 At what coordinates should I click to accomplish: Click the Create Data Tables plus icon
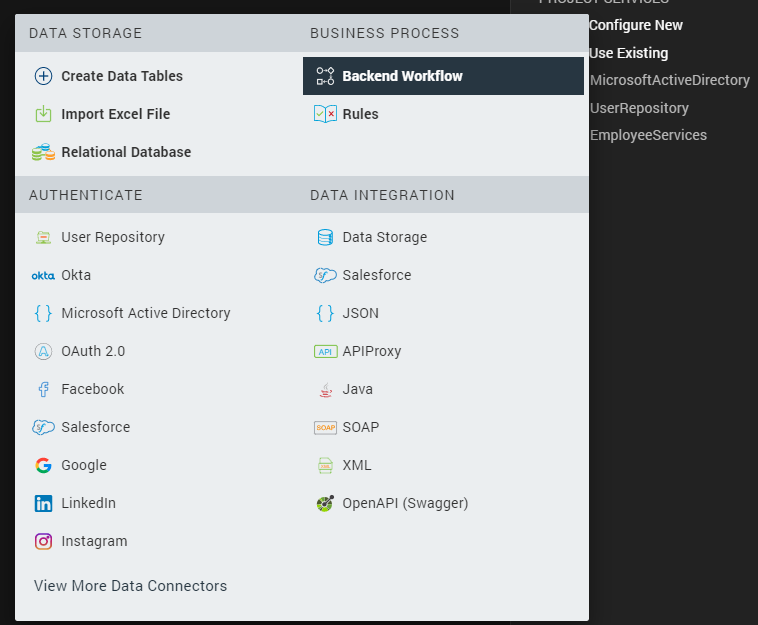43,76
